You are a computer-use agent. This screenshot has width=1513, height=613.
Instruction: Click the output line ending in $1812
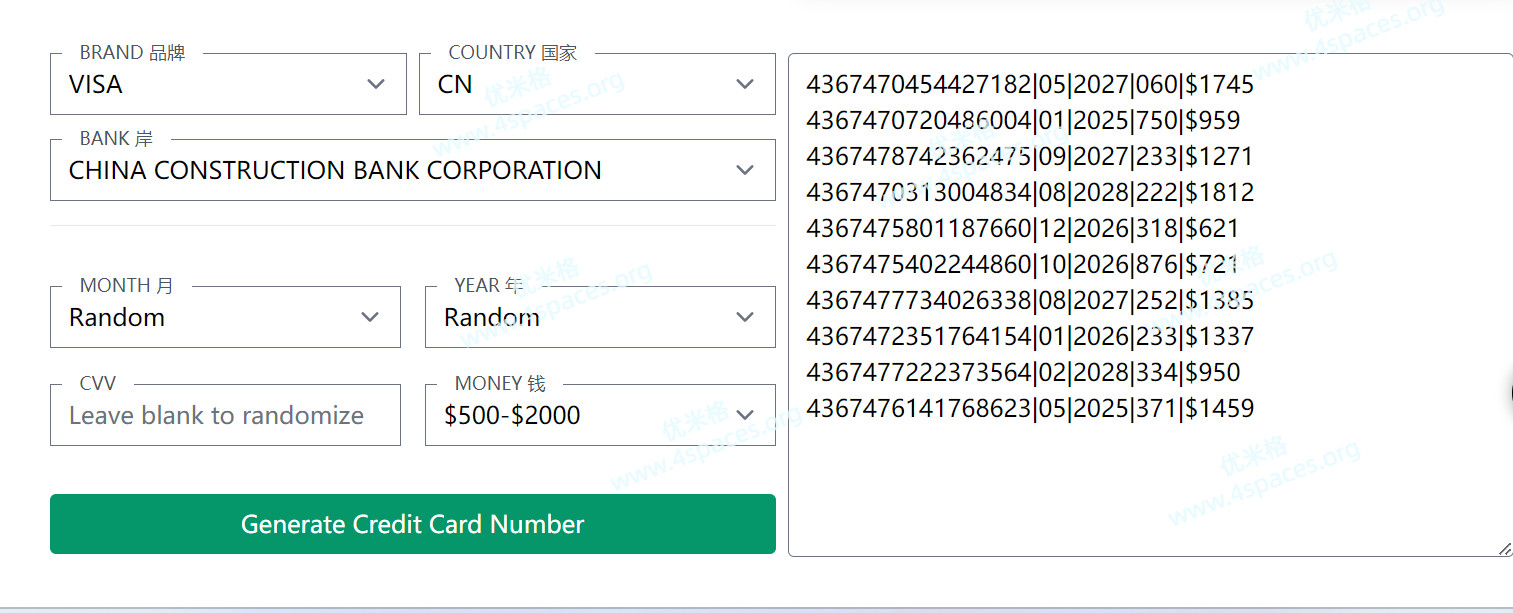pos(1029,193)
